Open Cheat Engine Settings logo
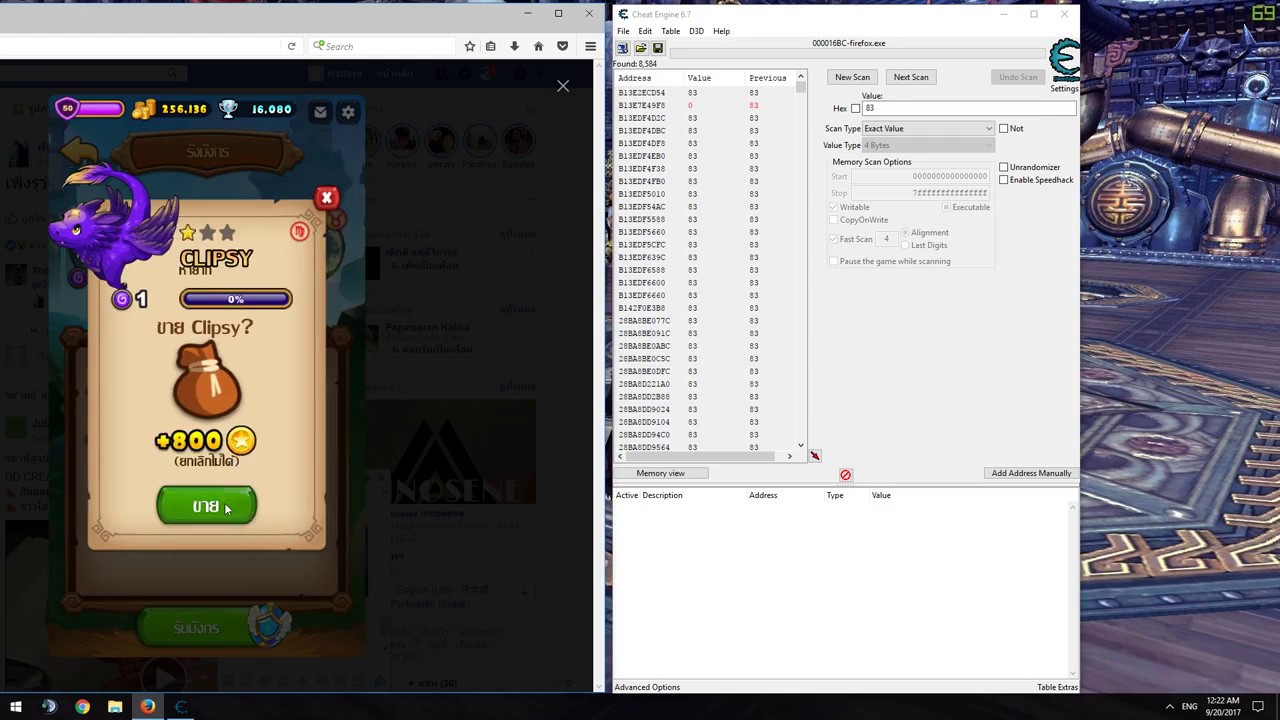The image size is (1280, 720). 1064,65
